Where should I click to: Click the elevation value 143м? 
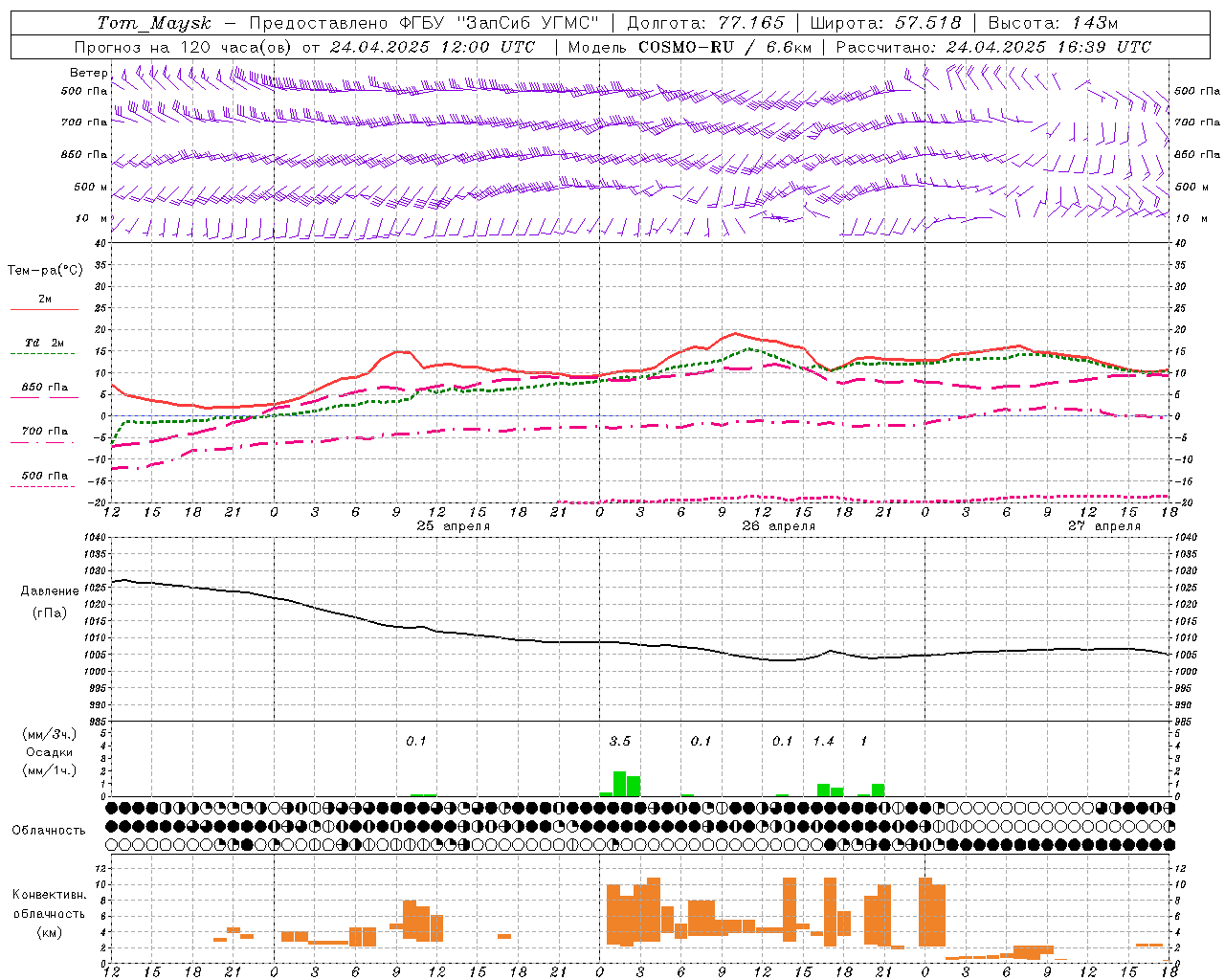pos(1095,23)
